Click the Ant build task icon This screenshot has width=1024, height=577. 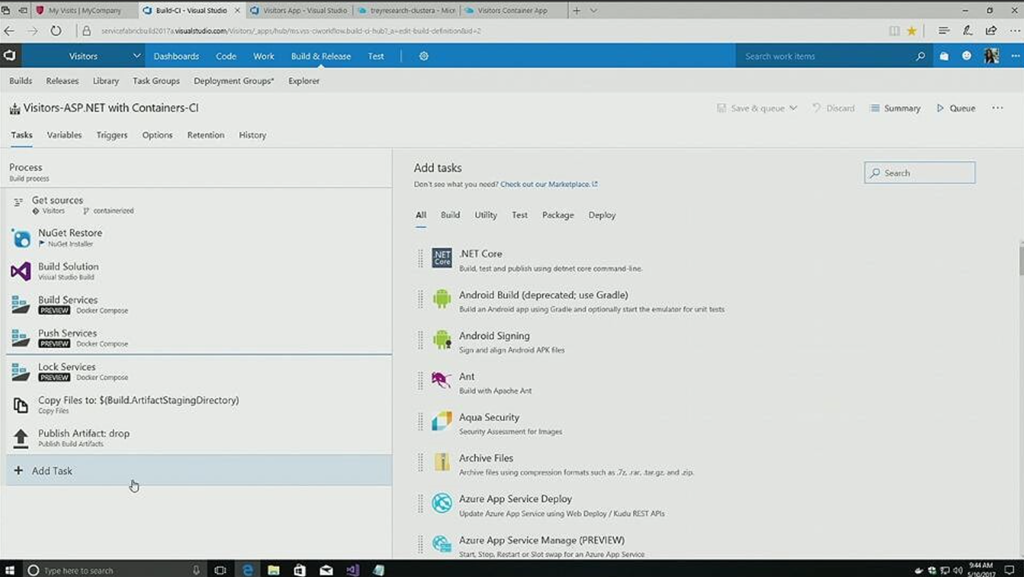pyautogui.click(x=442, y=381)
